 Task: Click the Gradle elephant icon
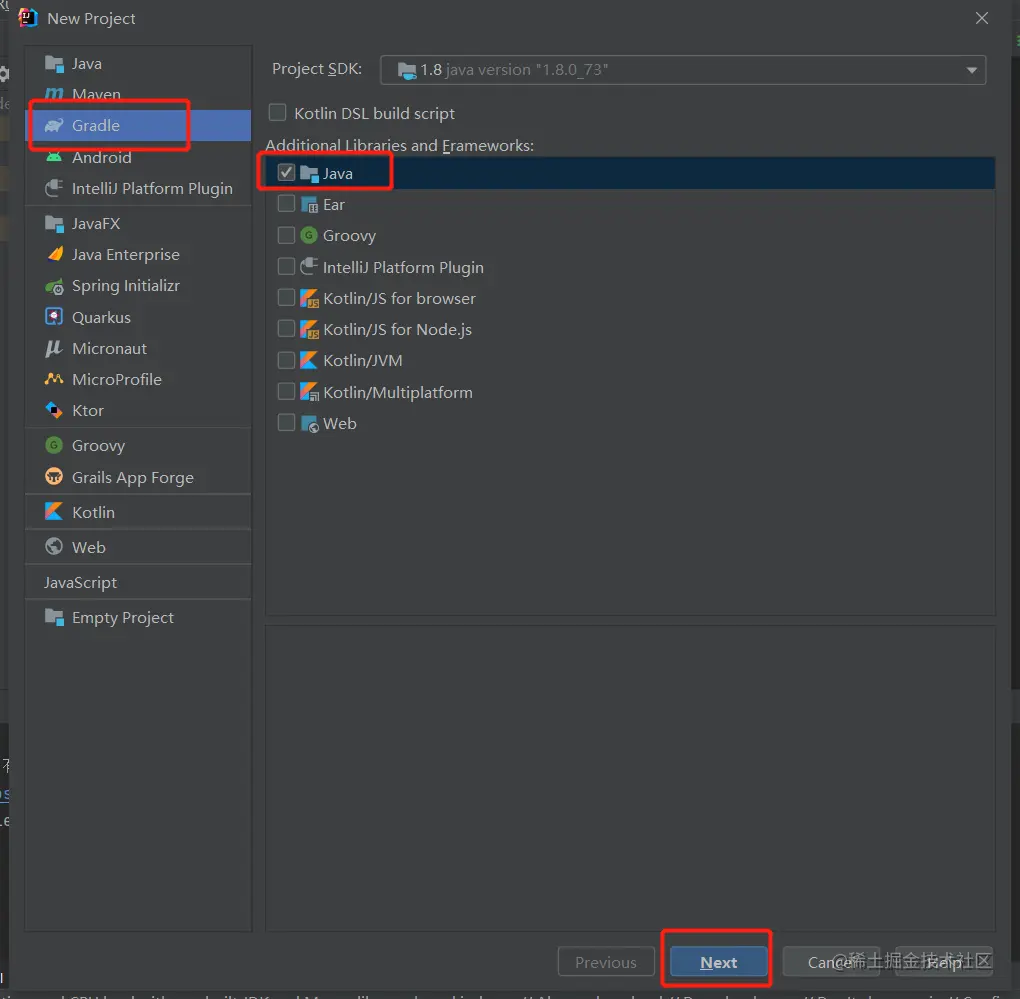[54, 126]
